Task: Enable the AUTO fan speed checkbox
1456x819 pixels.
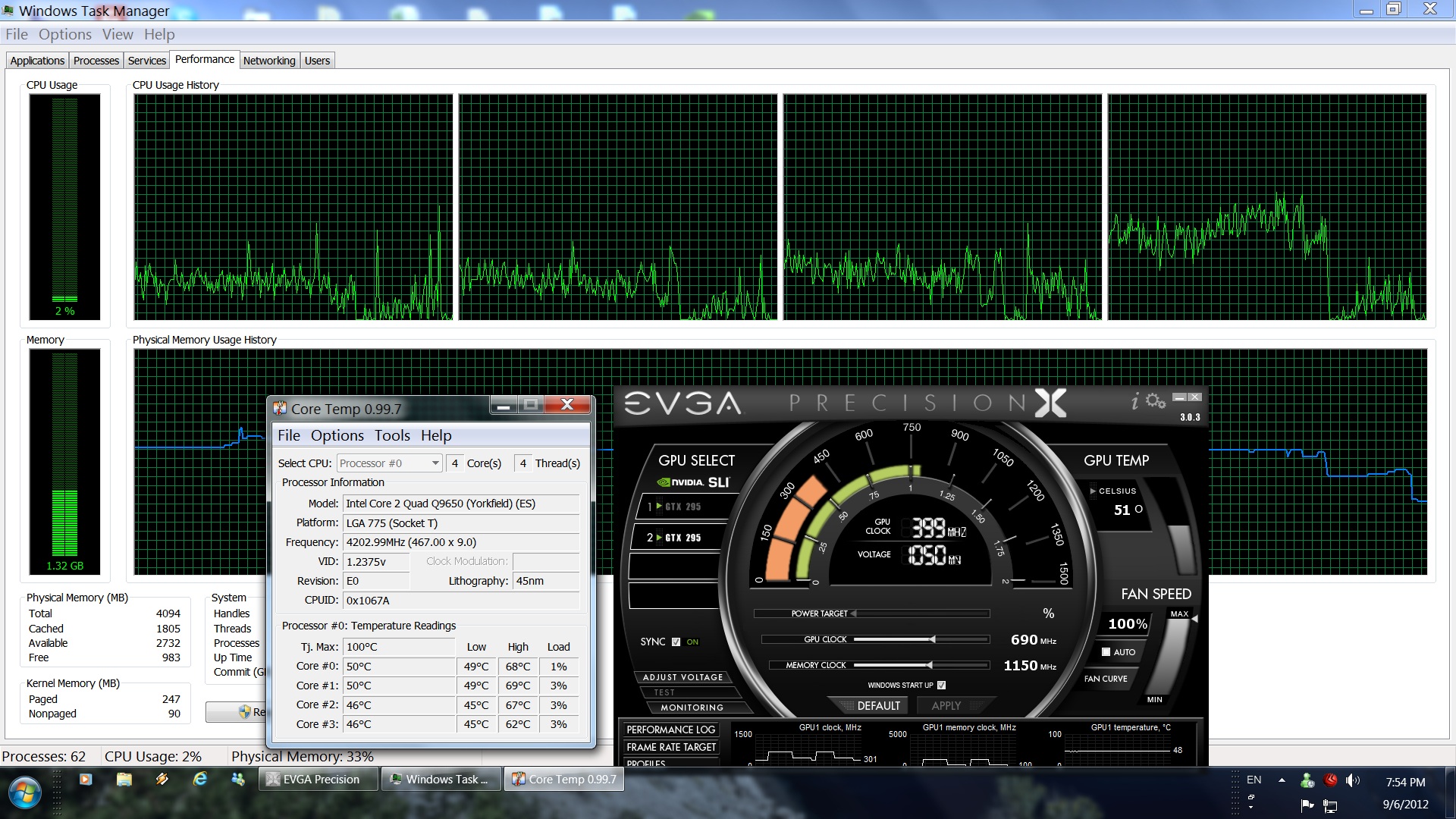Action: (1106, 651)
